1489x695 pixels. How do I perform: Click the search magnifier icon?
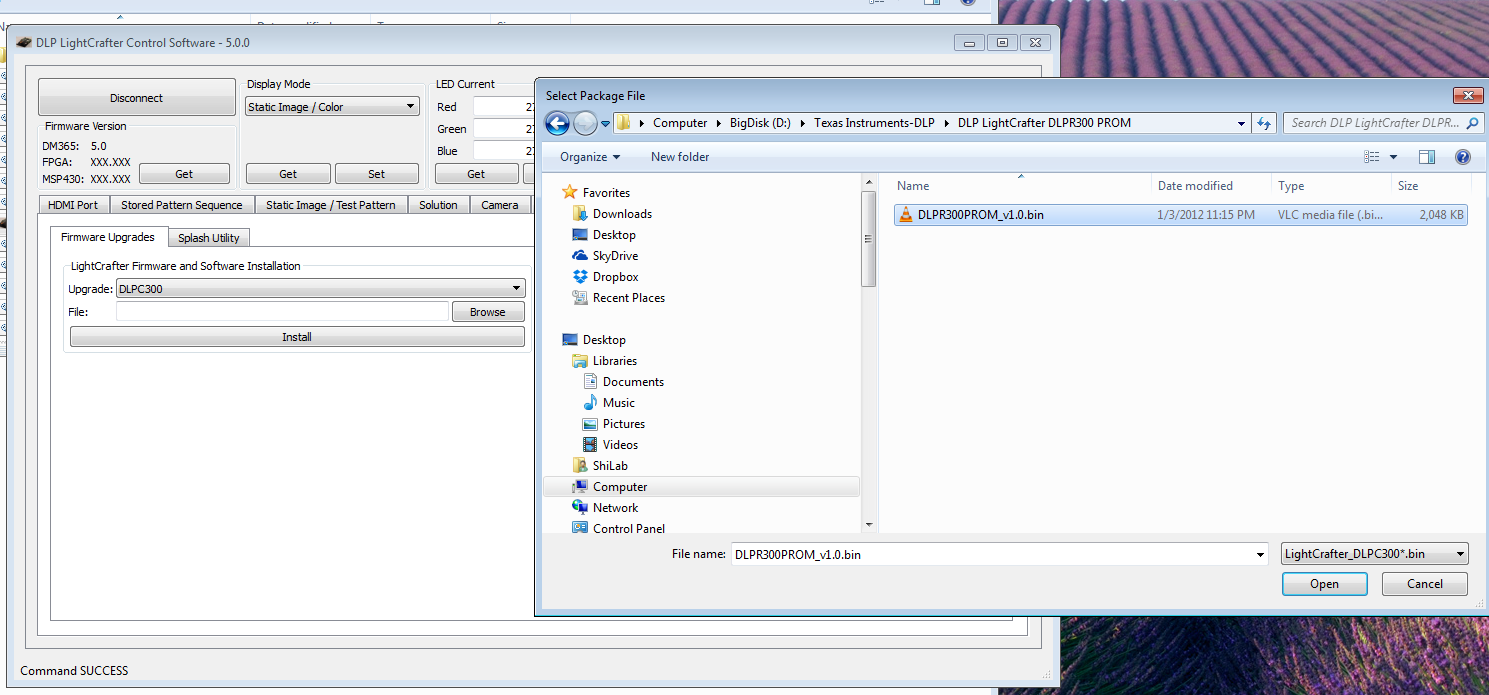[1472, 123]
